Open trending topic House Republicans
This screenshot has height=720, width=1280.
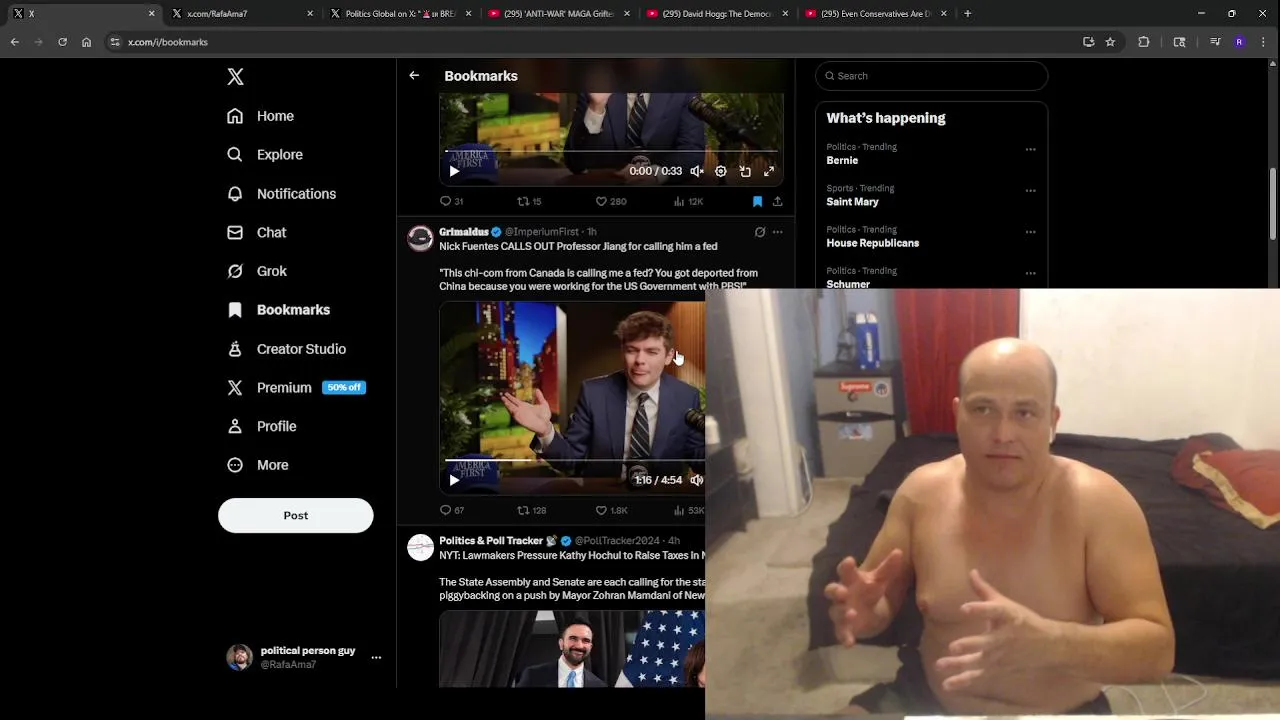pos(873,243)
